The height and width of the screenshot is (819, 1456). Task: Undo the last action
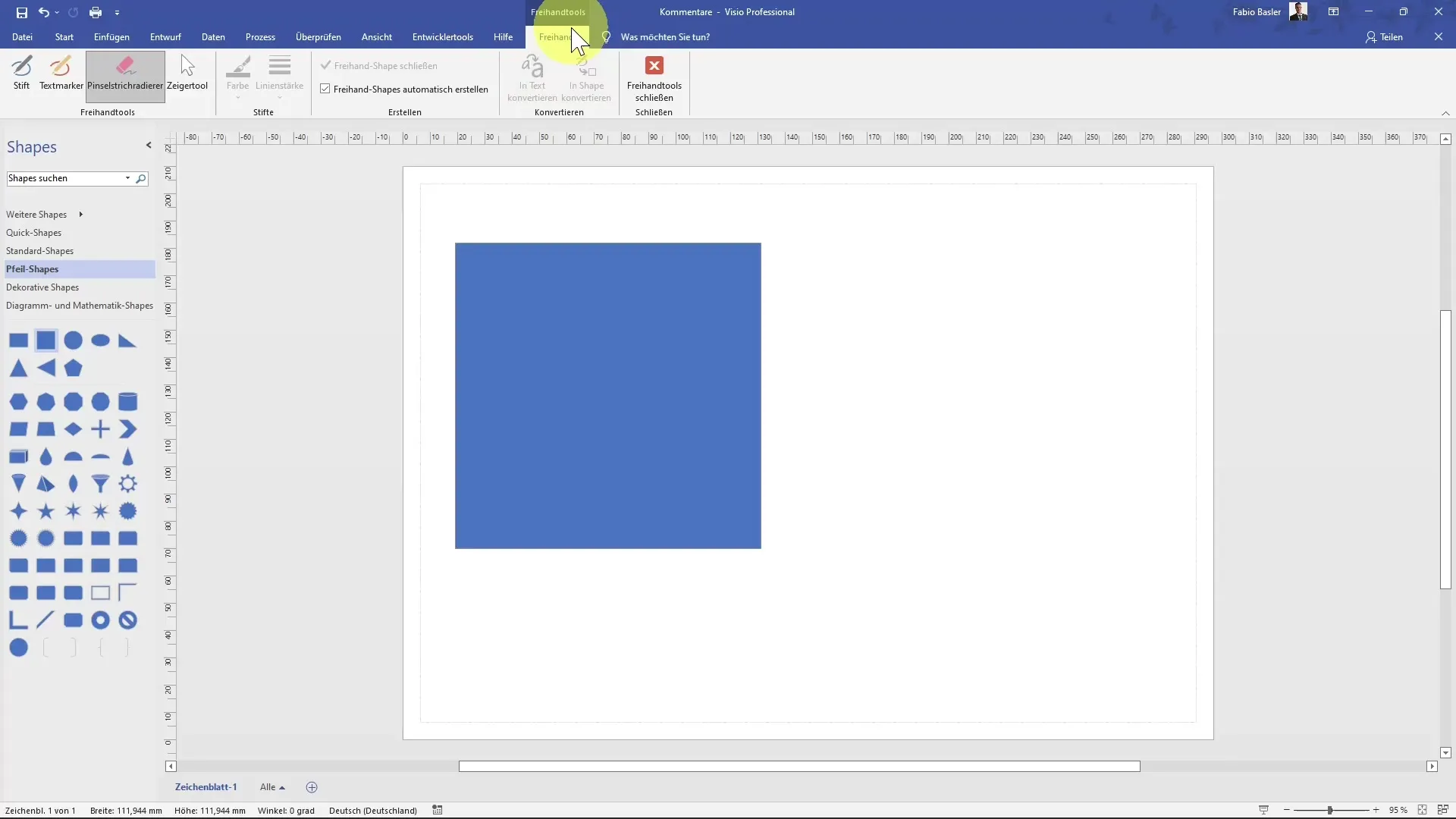click(x=43, y=12)
